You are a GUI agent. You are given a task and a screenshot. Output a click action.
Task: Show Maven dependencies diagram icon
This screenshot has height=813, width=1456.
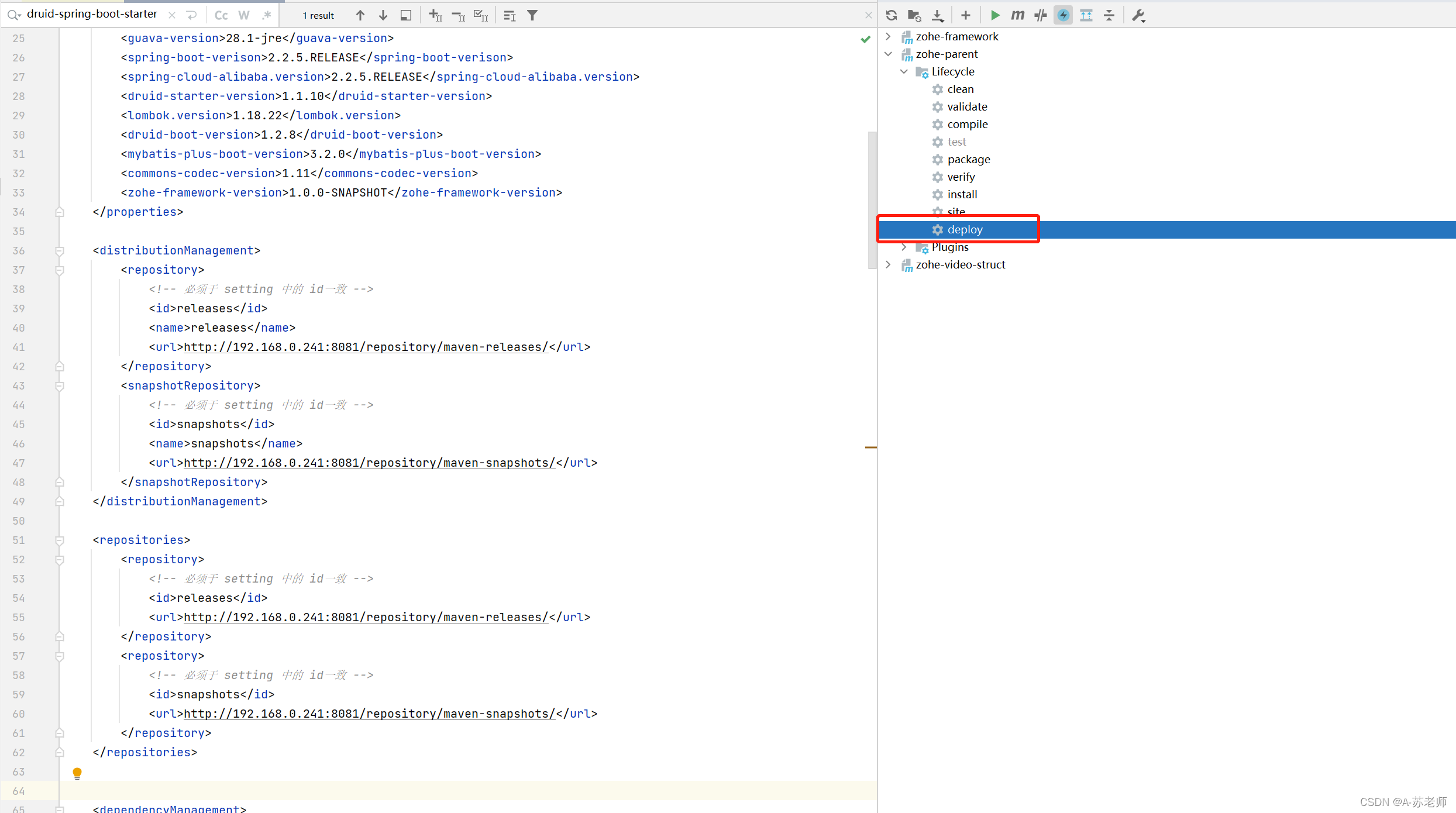tap(1086, 15)
